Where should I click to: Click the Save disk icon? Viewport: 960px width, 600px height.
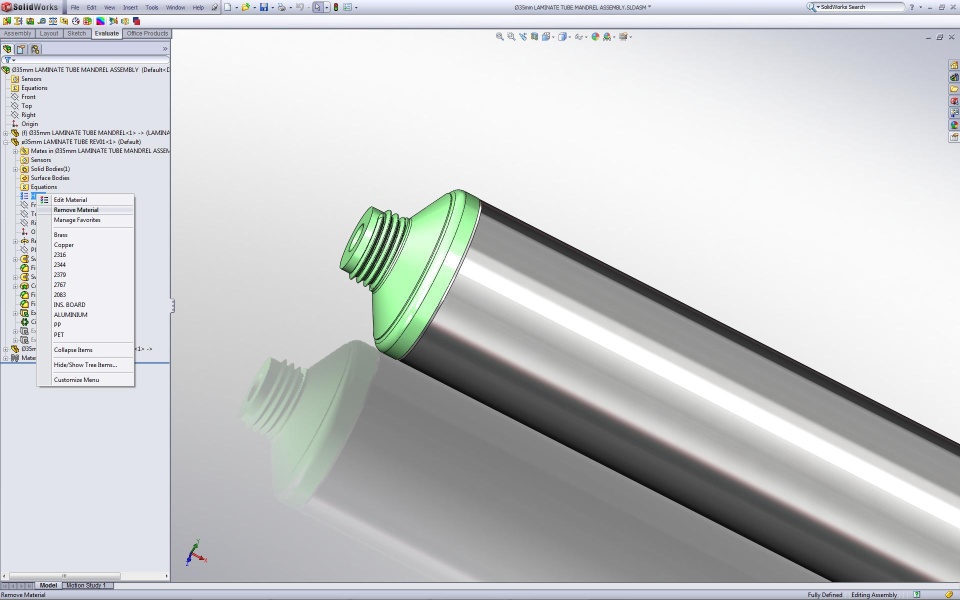pyautogui.click(x=264, y=7)
